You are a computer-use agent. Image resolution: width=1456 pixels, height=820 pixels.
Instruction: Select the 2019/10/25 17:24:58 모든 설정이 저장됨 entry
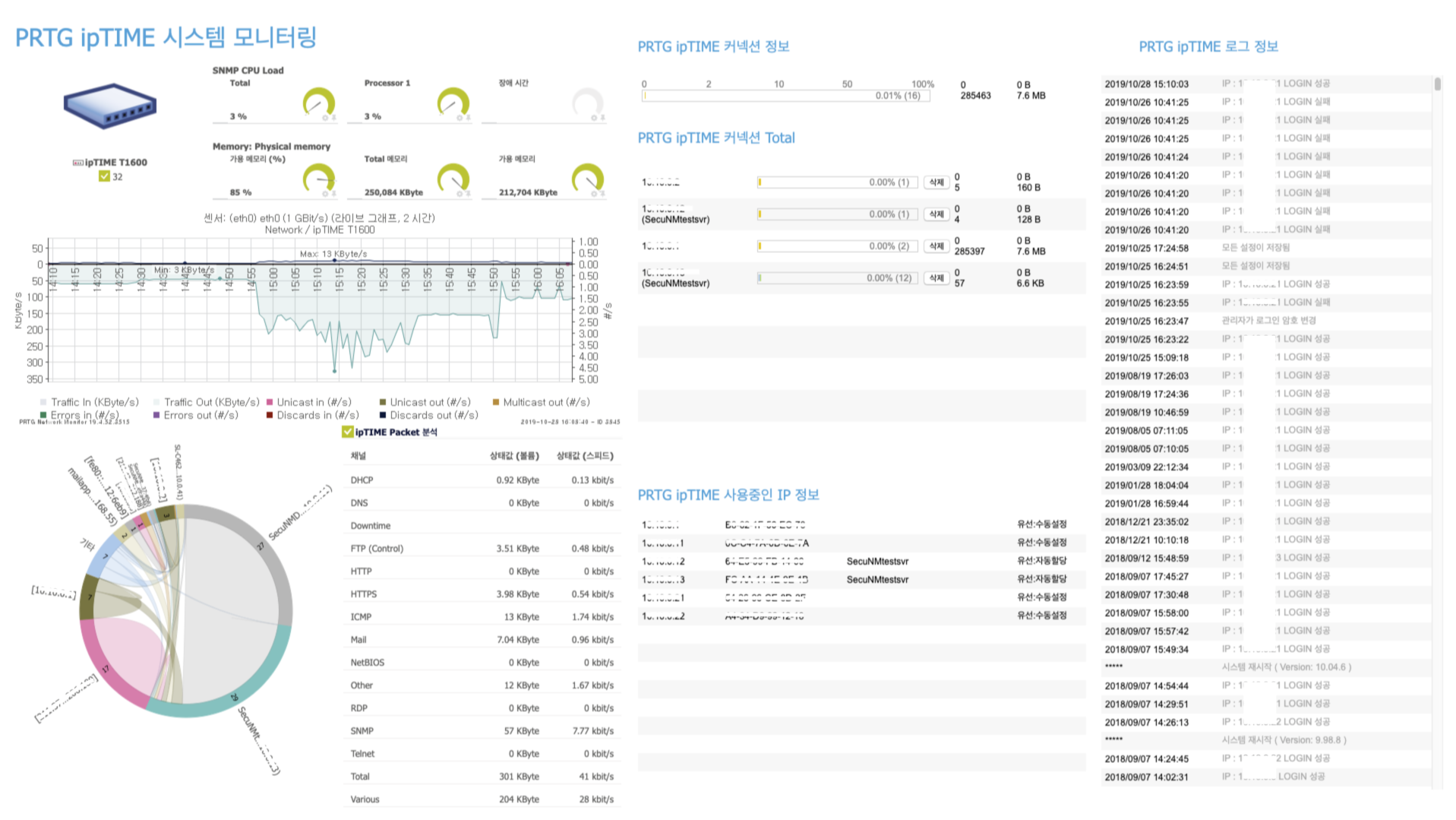pyautogui.click(x=1266, y=248)
